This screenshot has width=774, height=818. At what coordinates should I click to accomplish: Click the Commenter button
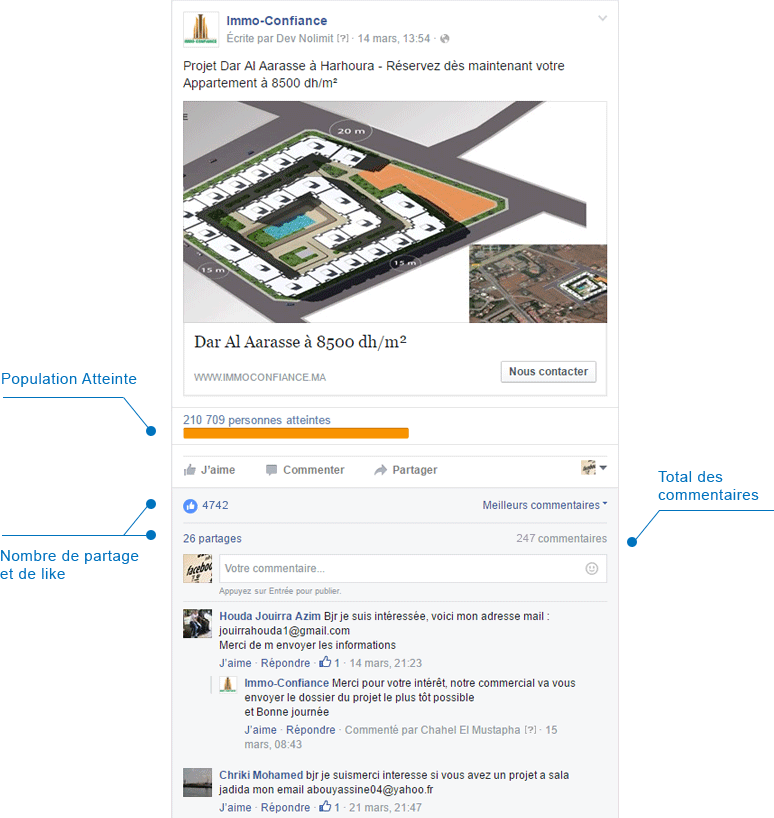305,470
